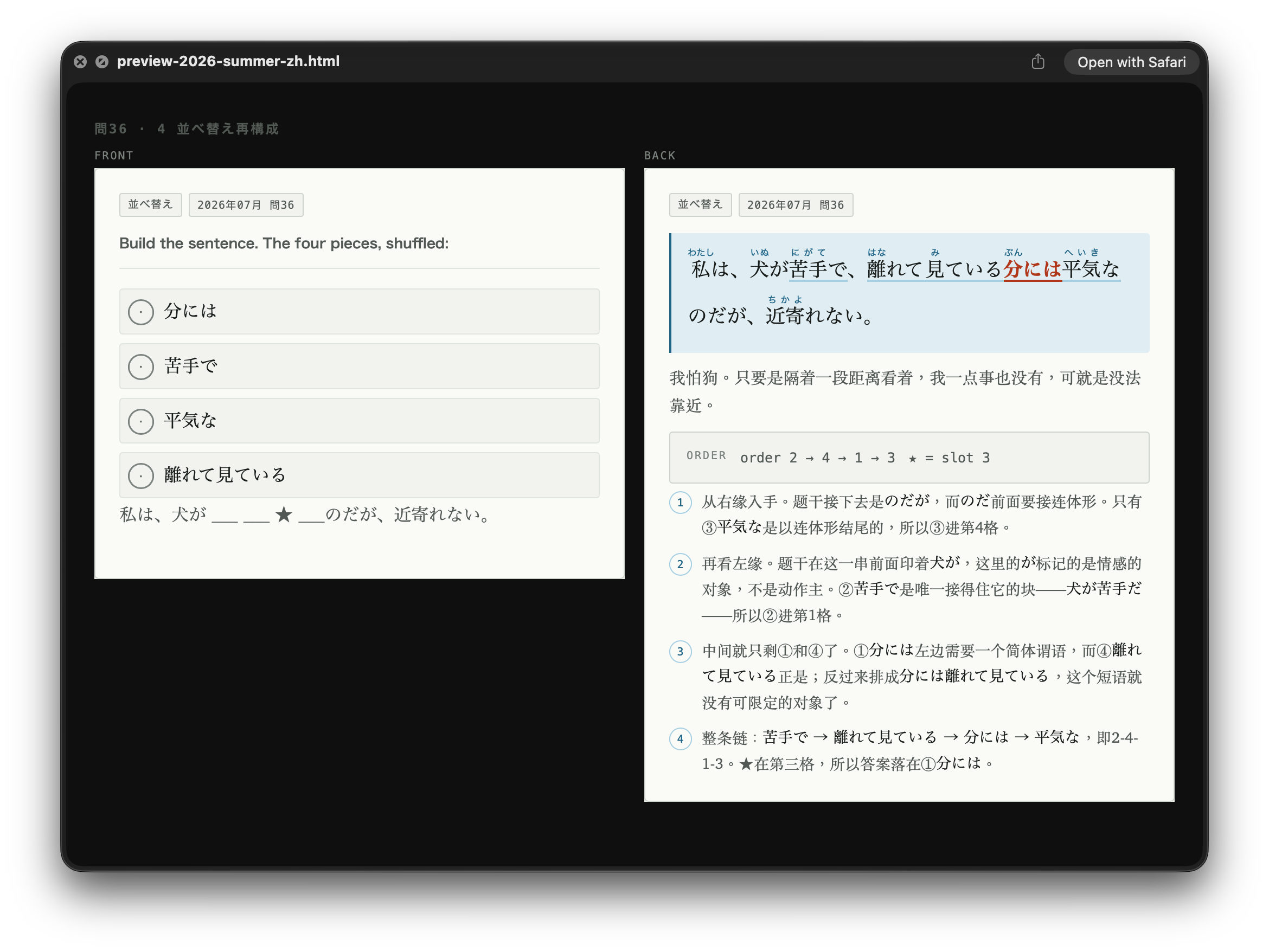Click the highlighted 分には in answer sentence
This screenshot has width=1269, height=952.
pyautogui.click(x=1032, y=269)
